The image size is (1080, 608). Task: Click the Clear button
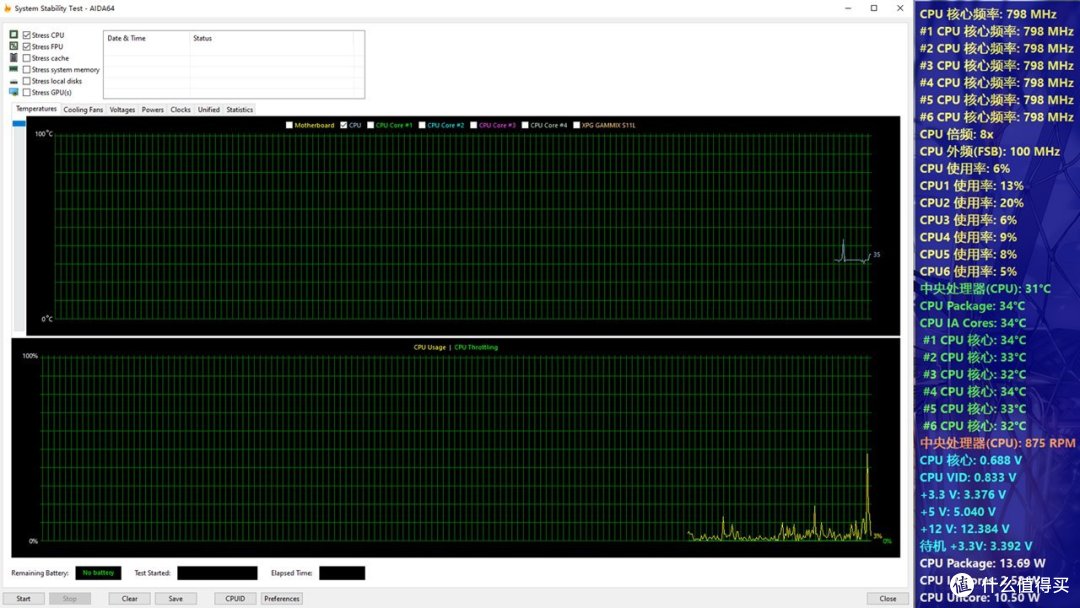[129, 598]
